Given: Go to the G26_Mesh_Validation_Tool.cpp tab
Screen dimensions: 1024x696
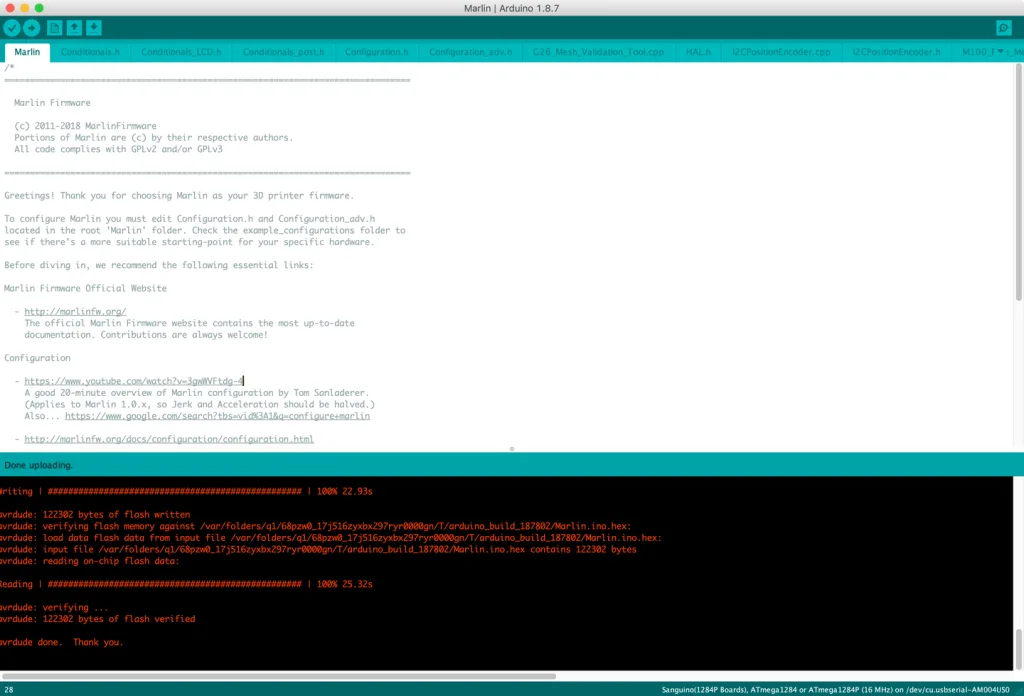Looking at the screenshot, I should (x=597, y=52).
